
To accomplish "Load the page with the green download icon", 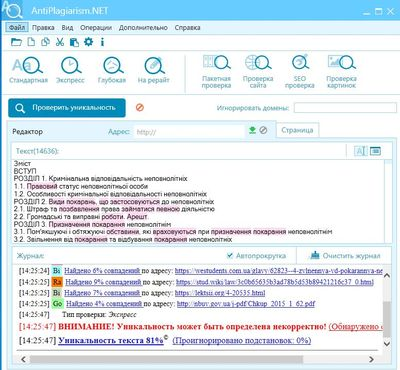I will (252, 130).
